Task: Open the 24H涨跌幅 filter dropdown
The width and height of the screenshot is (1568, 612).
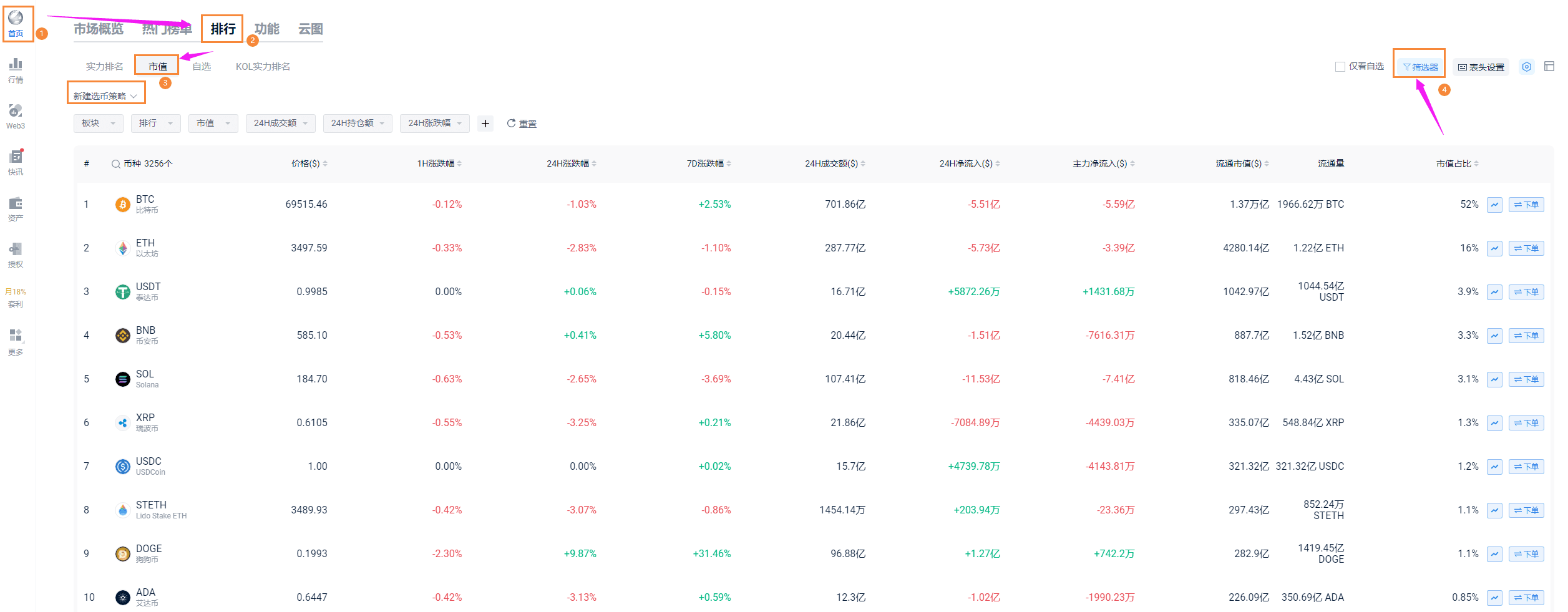Action: tap(435, 124)
